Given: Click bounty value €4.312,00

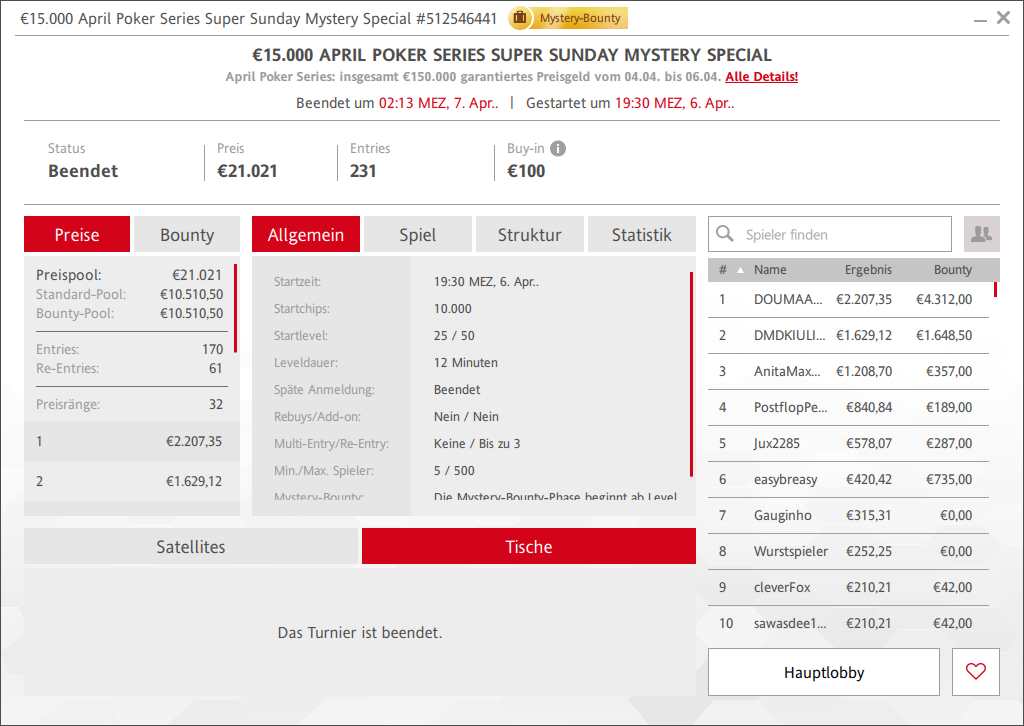Looking at the screenshot, I should click(x=944, y=299).
